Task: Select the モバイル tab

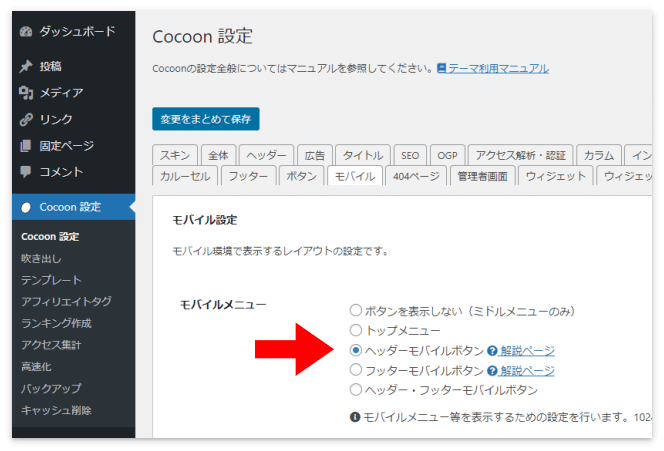Action: point(355,176)
